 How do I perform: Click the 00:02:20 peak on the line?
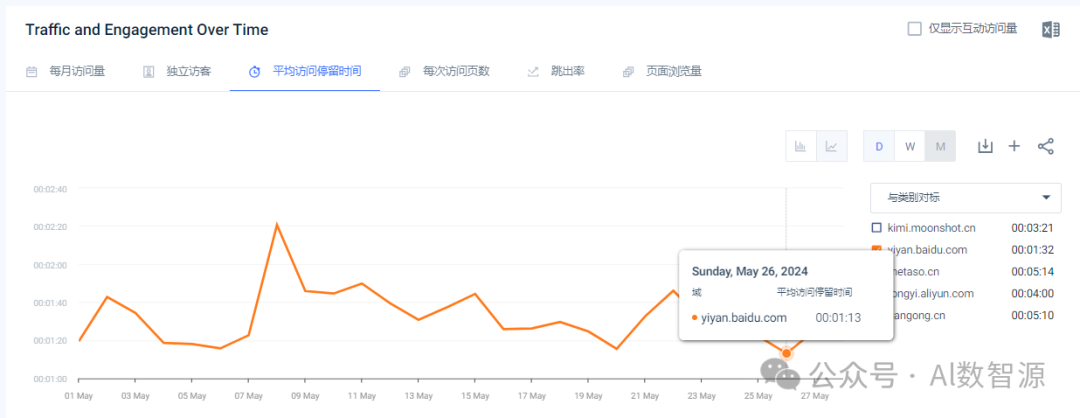[276, 224]
